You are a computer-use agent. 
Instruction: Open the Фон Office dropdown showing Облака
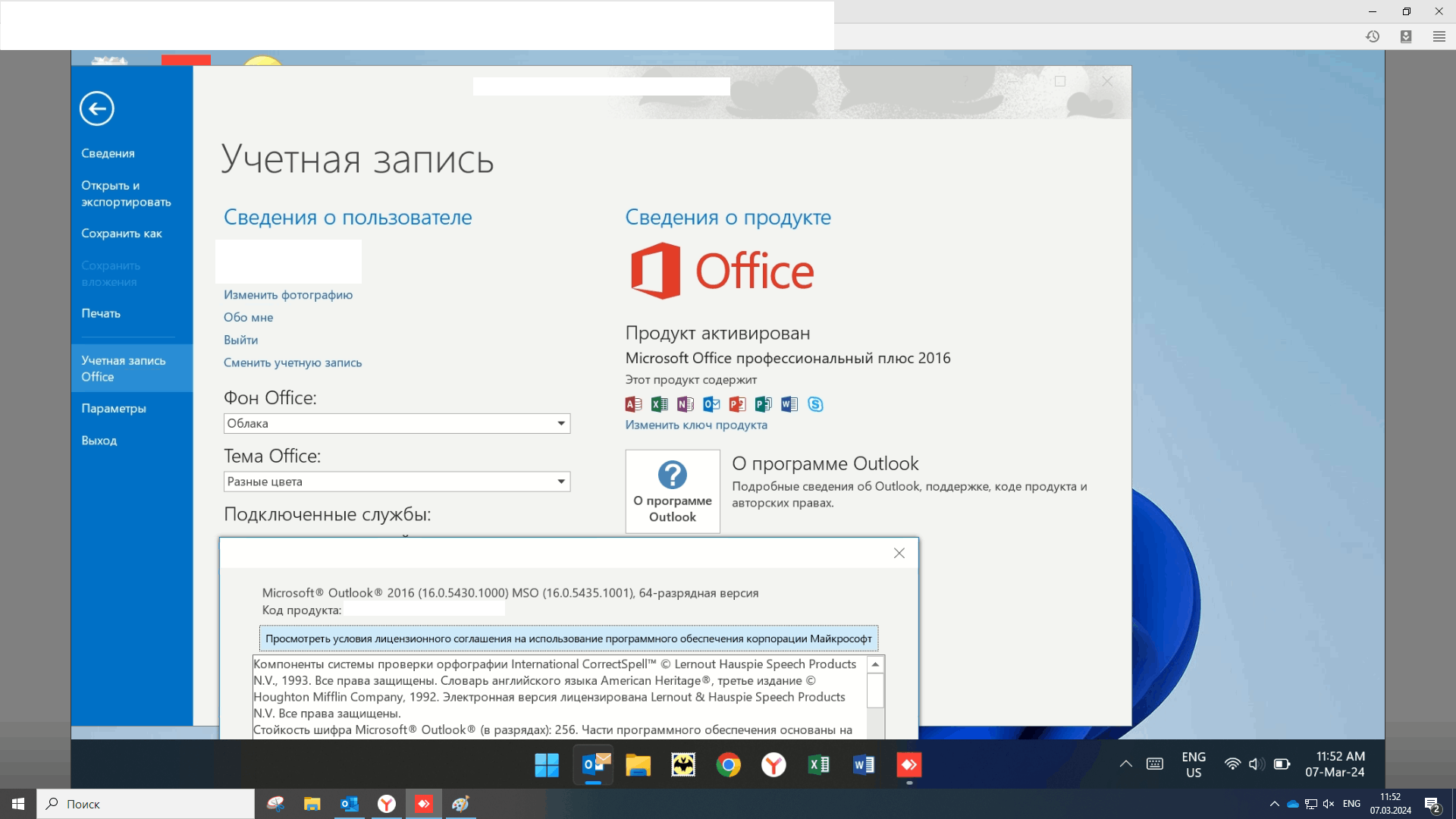[x=397, y=423]
